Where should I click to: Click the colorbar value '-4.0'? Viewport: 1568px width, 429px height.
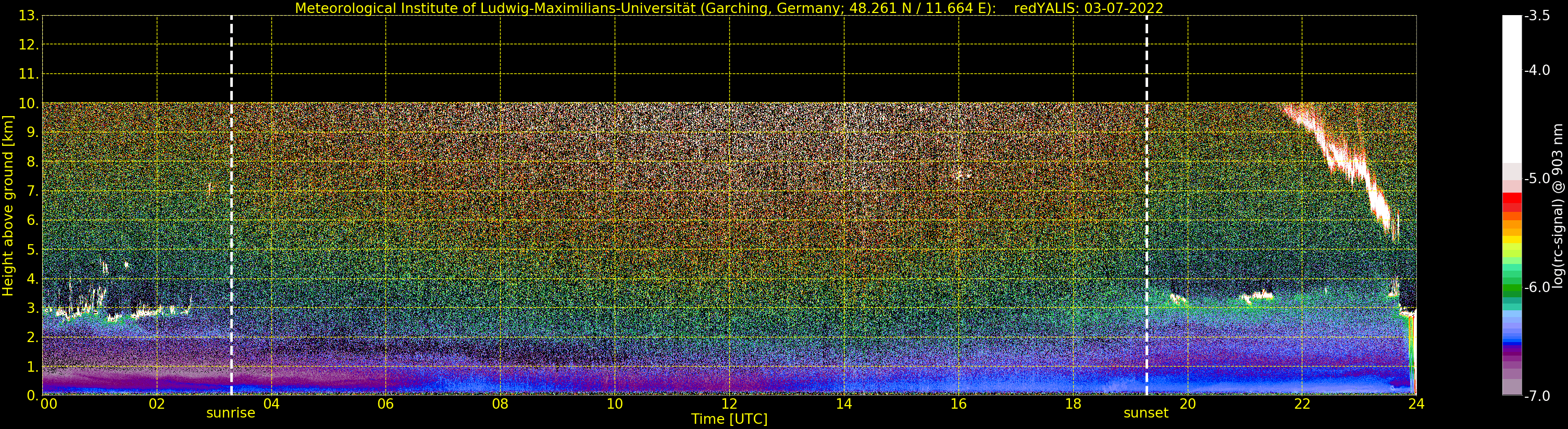pos(1537,70)
